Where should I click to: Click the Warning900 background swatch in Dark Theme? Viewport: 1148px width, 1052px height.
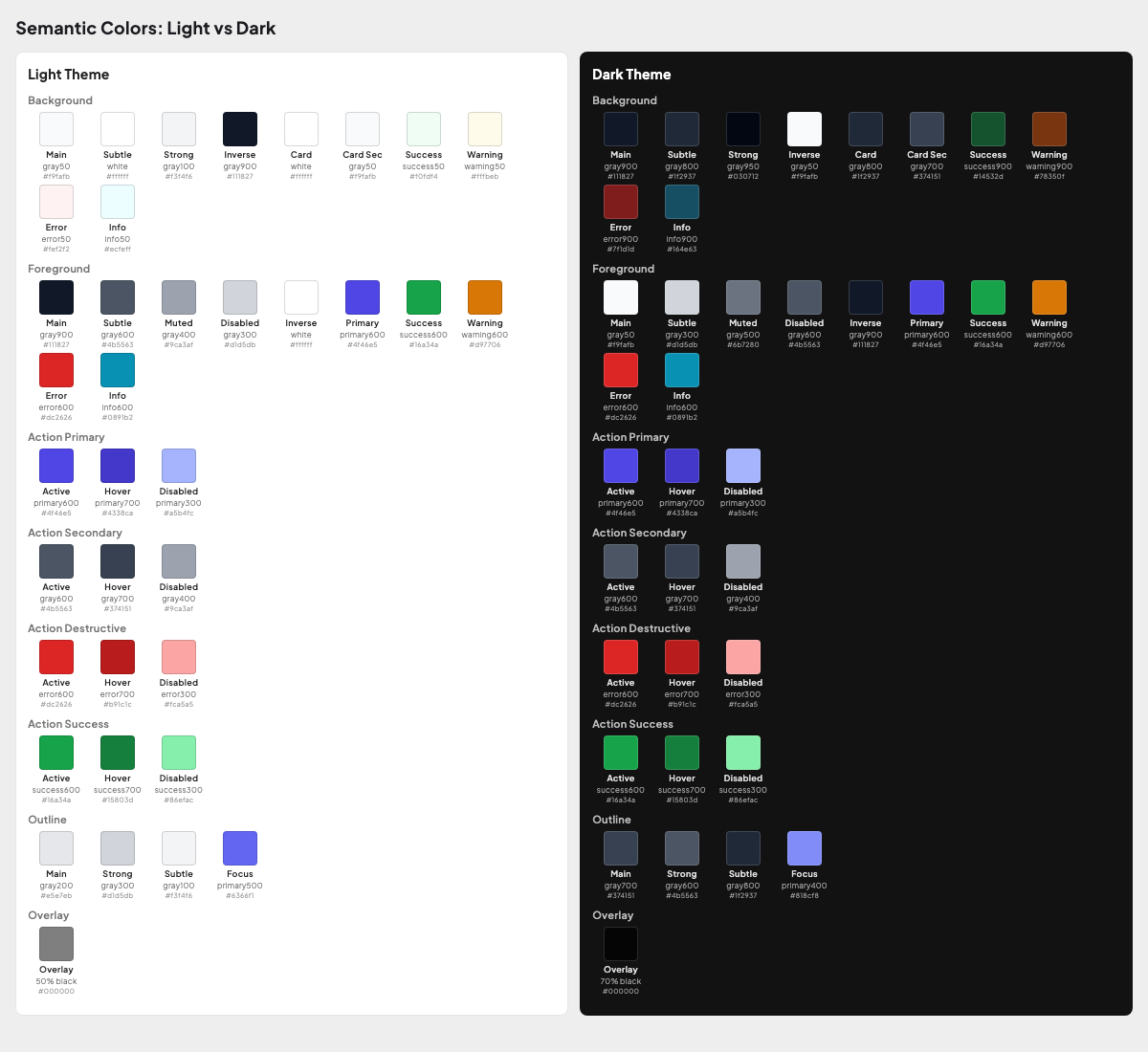coord(1049,128)
